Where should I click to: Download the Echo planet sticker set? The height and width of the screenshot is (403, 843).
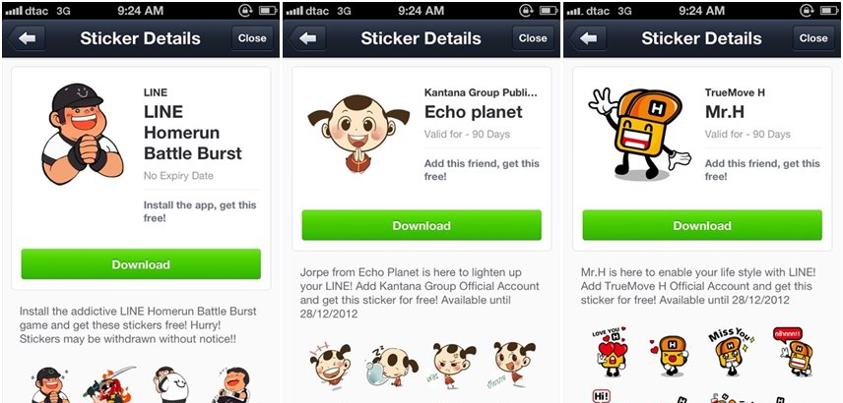(x=422, y=226)
